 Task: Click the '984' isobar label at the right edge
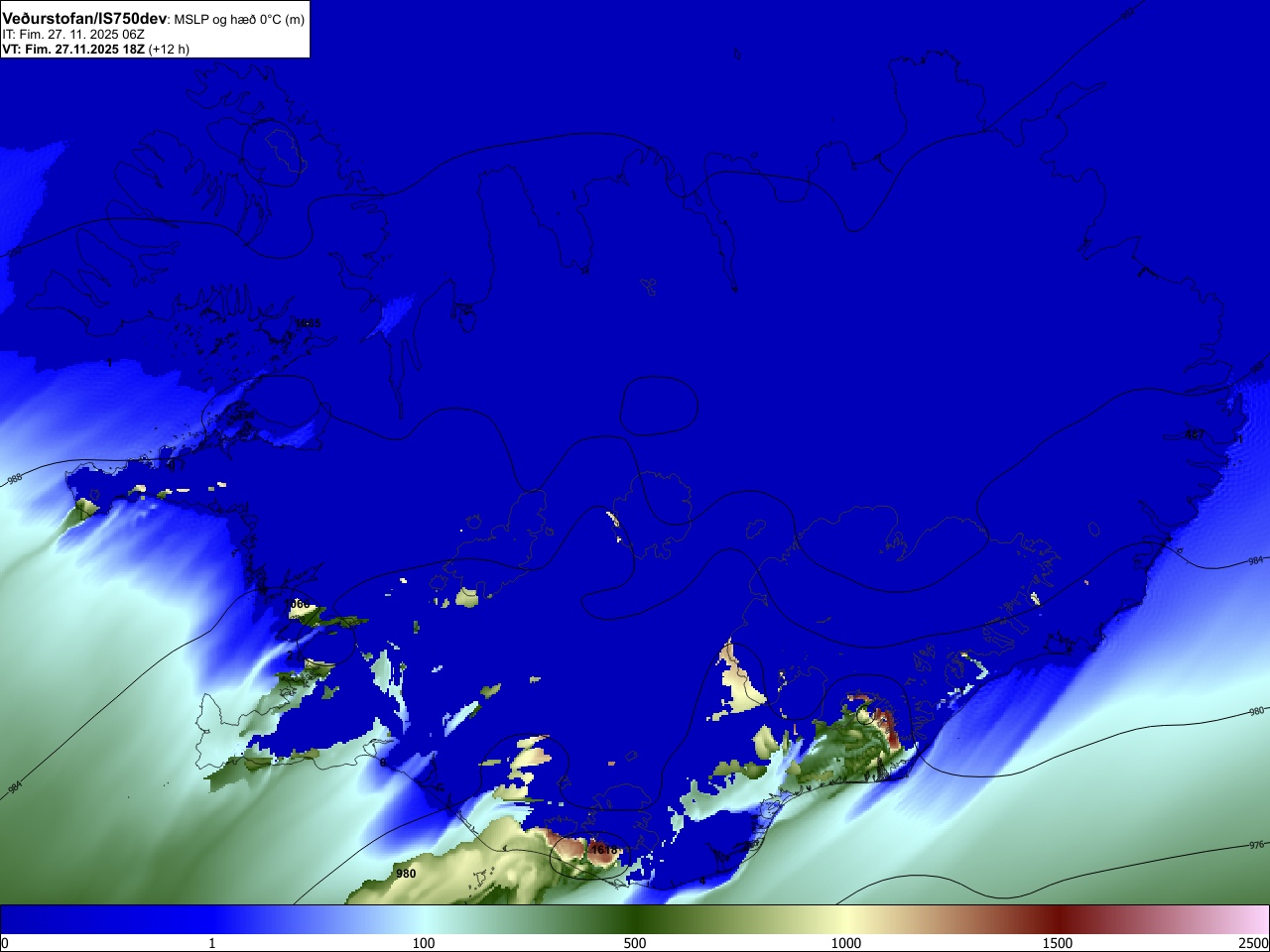click(1256, 562)
